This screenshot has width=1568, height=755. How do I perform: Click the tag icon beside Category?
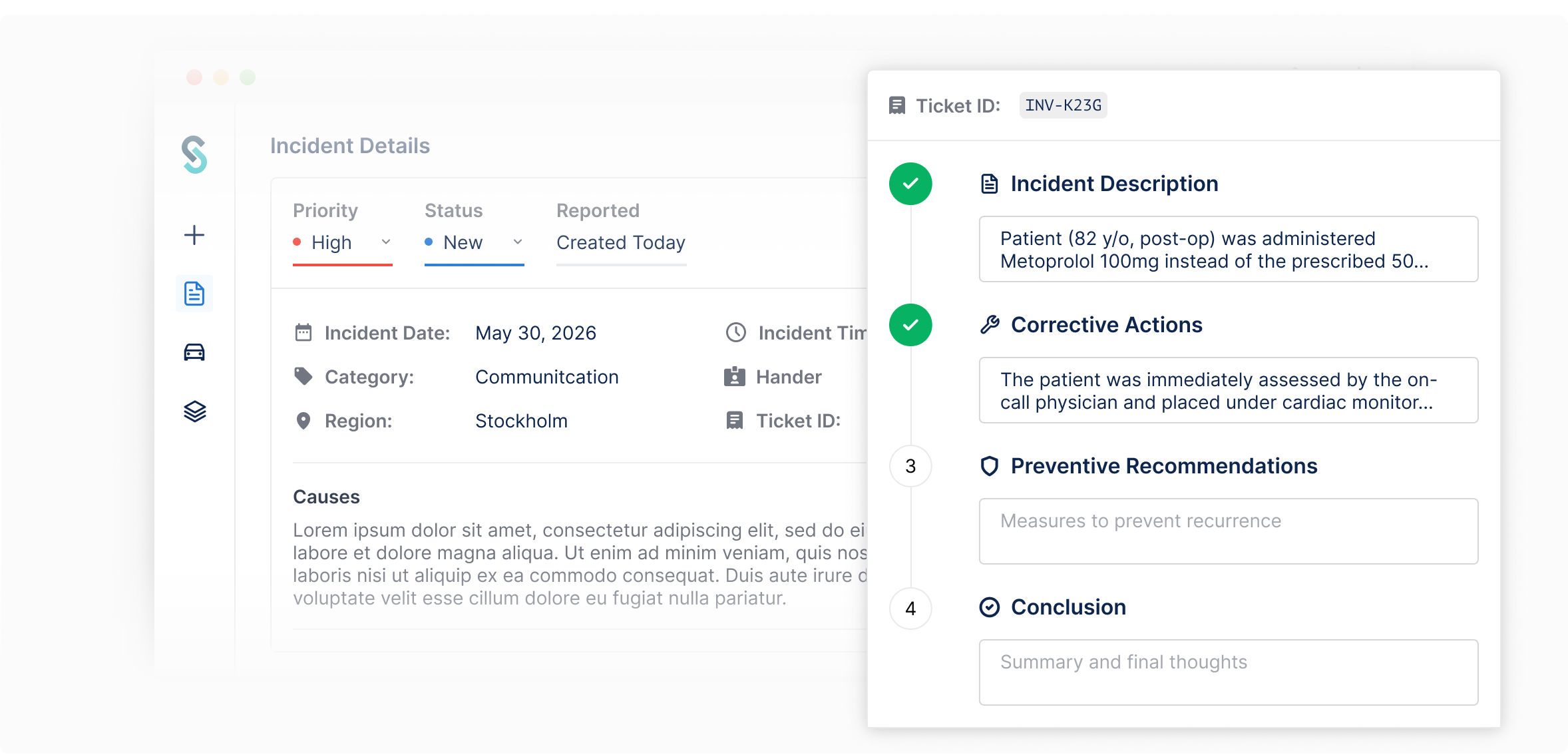click(x=303, y=376)
